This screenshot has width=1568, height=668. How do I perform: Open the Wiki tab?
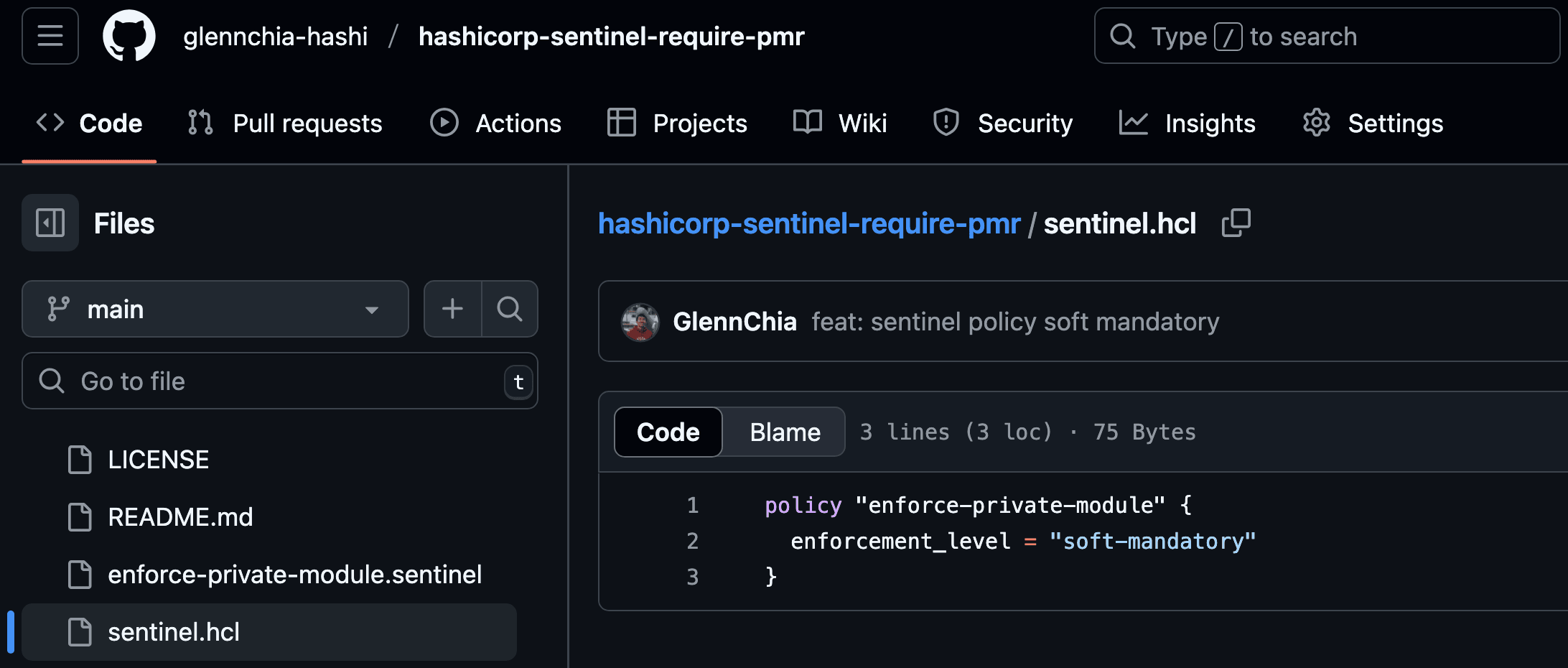click(840, 123)
